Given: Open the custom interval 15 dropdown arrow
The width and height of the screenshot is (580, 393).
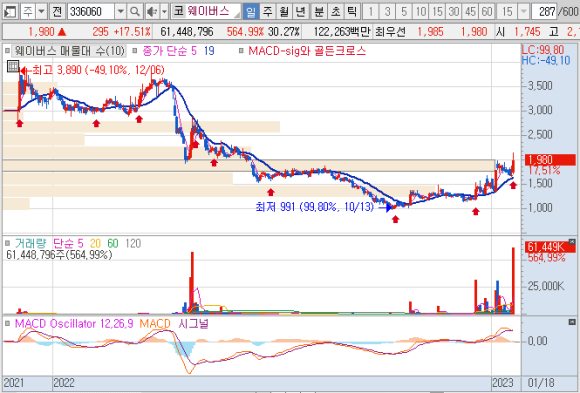Looking at the screenshot, I should [523, 11].
